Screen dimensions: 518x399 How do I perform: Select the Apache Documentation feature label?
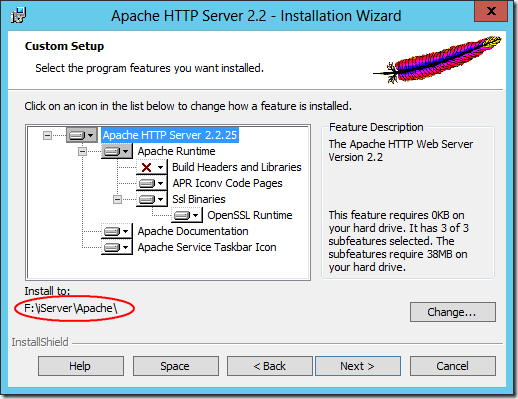click(x=193, y=231)
